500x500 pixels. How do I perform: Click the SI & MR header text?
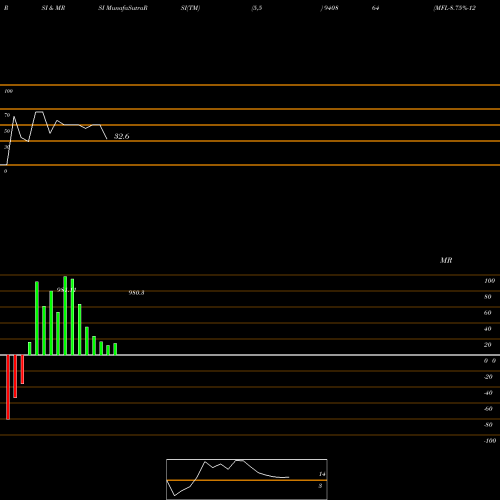(x=53, y=8)
